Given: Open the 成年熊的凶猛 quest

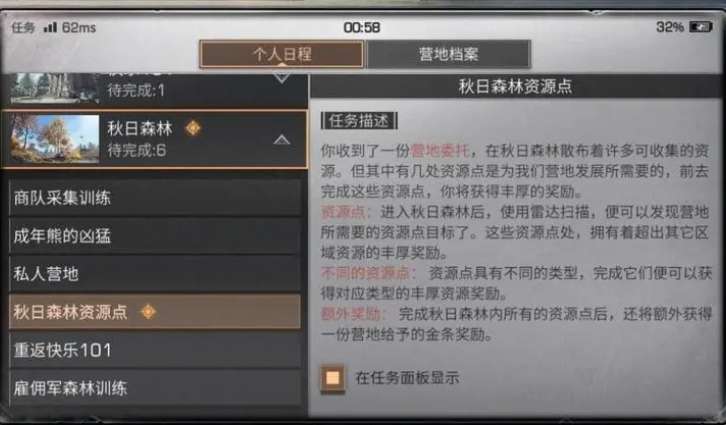Looking at the screenshot, I should [155, 236].
